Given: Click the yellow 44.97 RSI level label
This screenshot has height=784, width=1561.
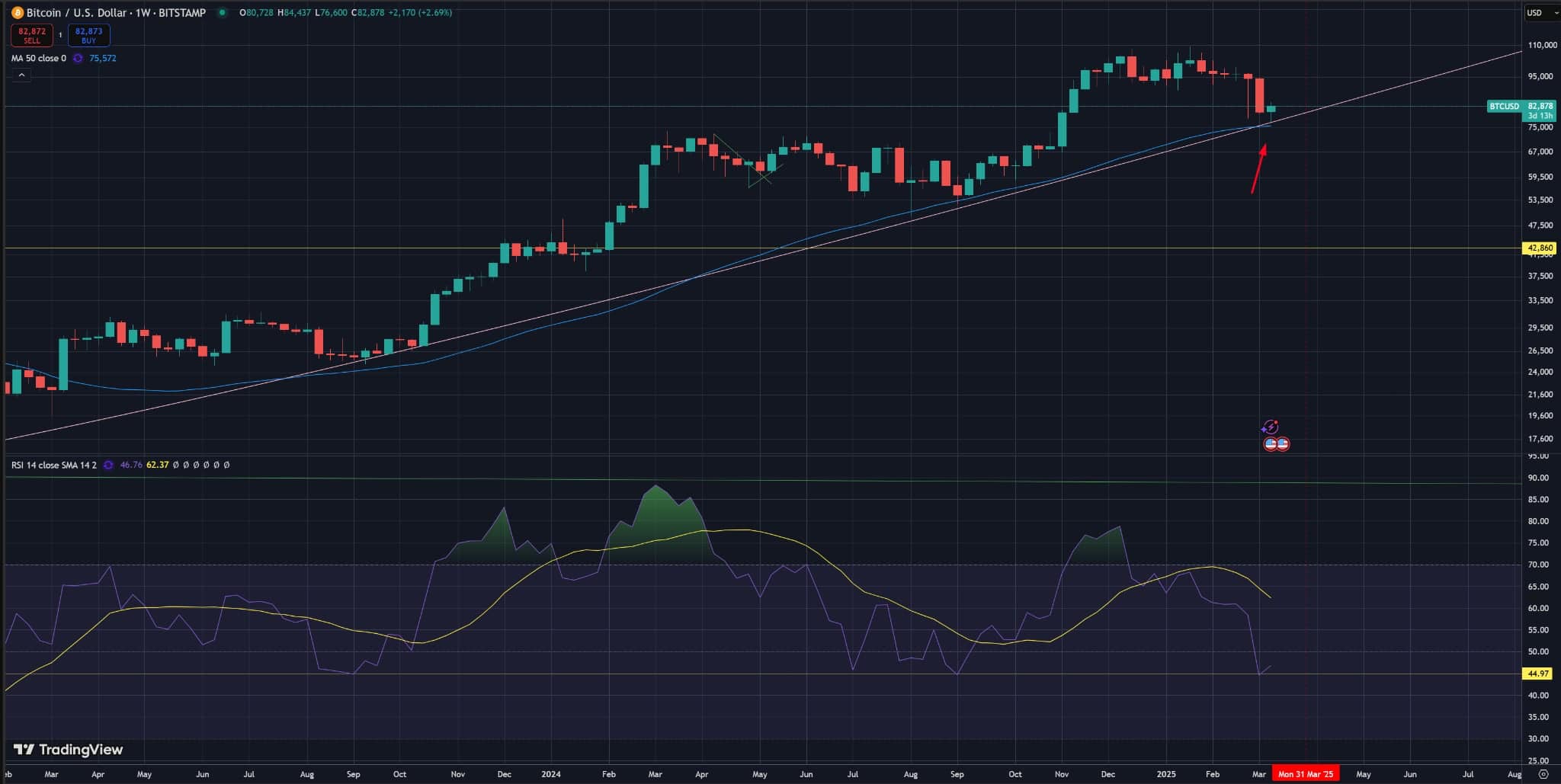Looking at the screenshot, I should (x=1538, y=674).
